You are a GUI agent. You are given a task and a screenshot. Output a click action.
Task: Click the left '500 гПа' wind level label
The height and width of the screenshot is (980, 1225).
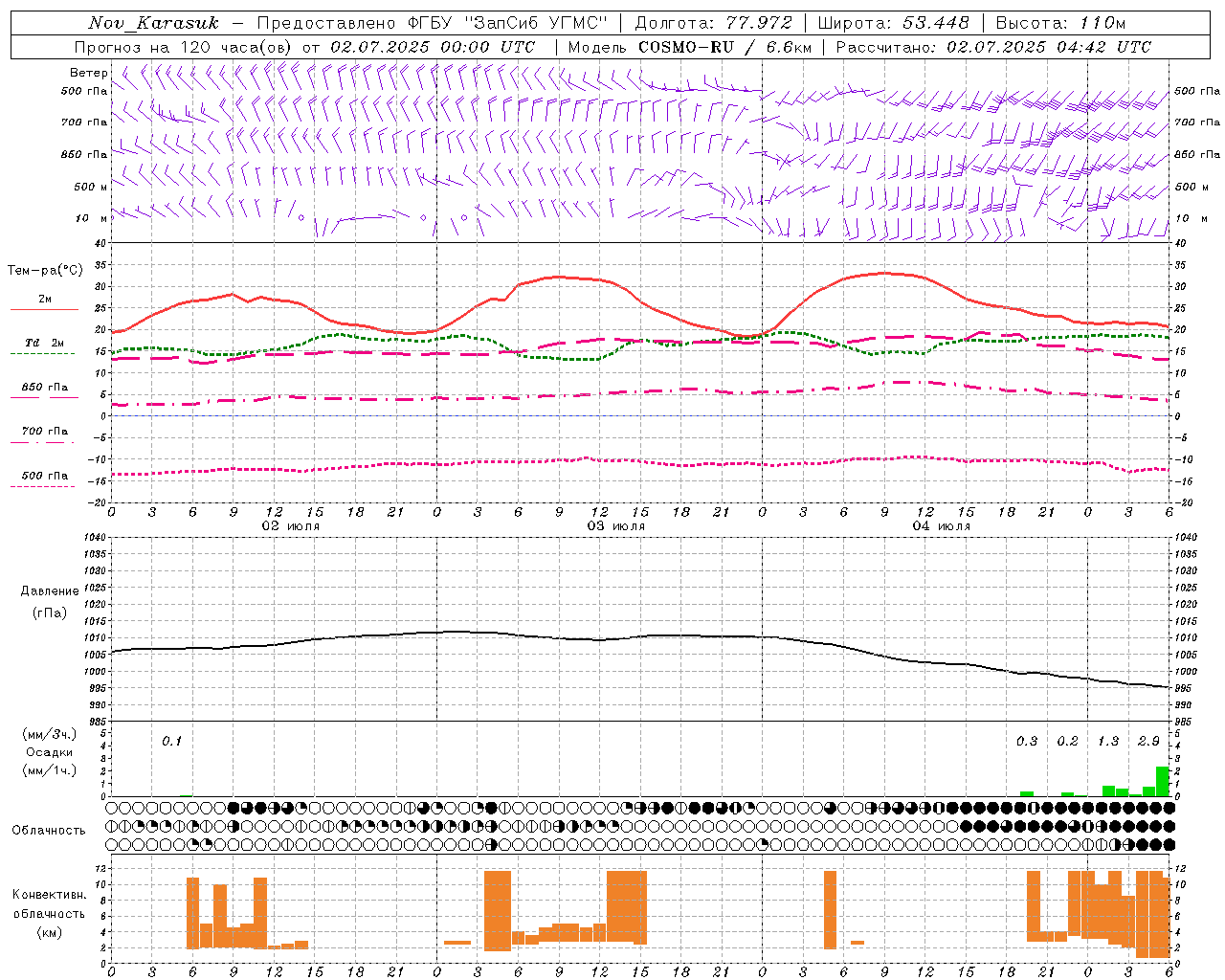point(84,91)
